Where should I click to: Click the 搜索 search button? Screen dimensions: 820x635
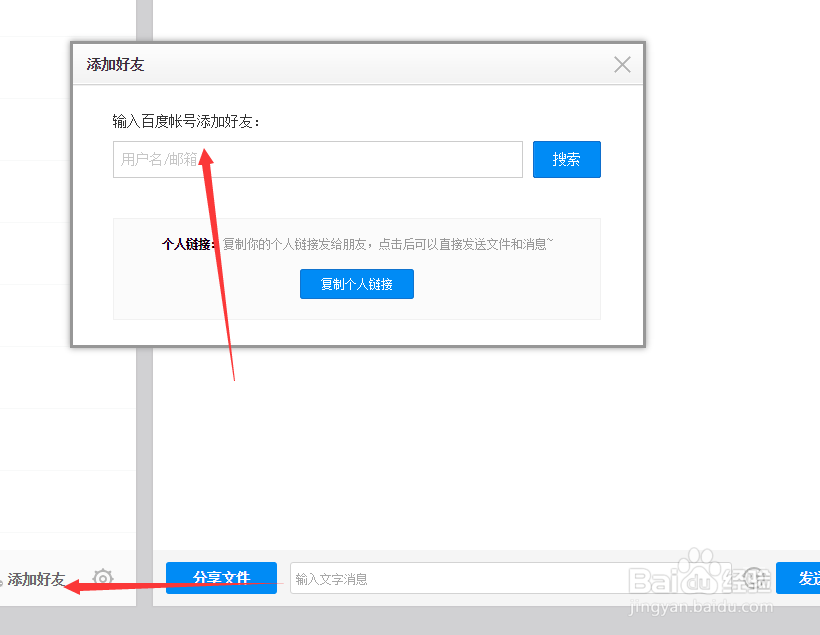coord(567,159)
